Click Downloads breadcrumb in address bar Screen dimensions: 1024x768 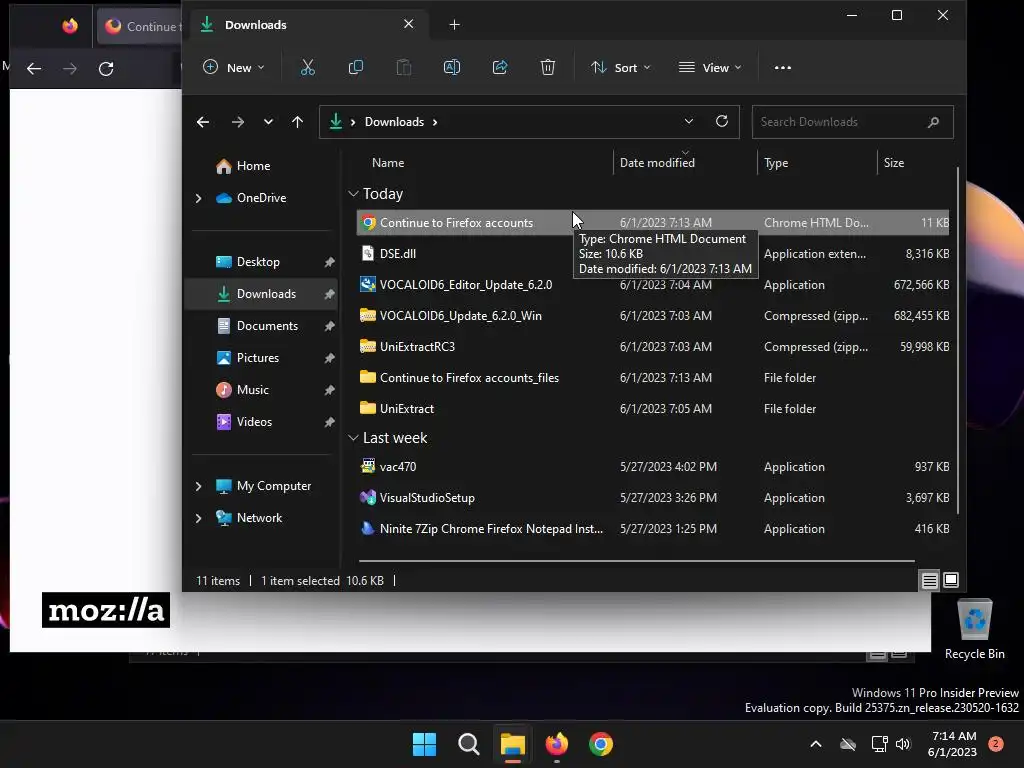coord(394,122)
